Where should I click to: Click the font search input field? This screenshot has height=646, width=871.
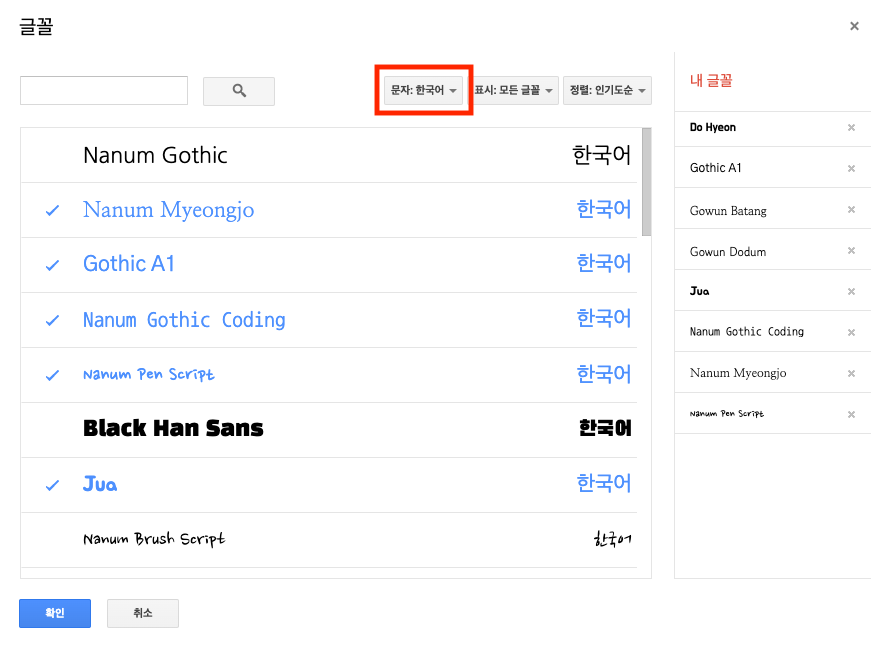tap(104, 91)
